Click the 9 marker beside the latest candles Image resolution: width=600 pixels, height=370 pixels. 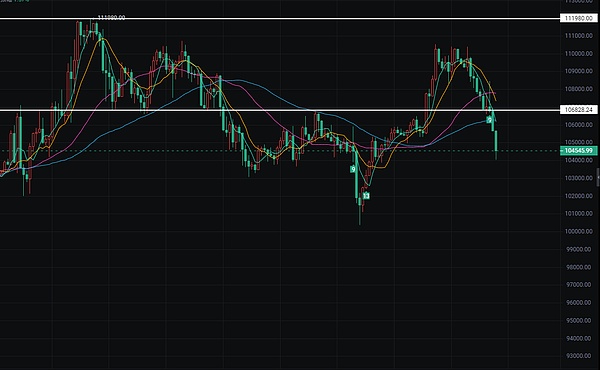pyautogui.click(x=489, y=120)
